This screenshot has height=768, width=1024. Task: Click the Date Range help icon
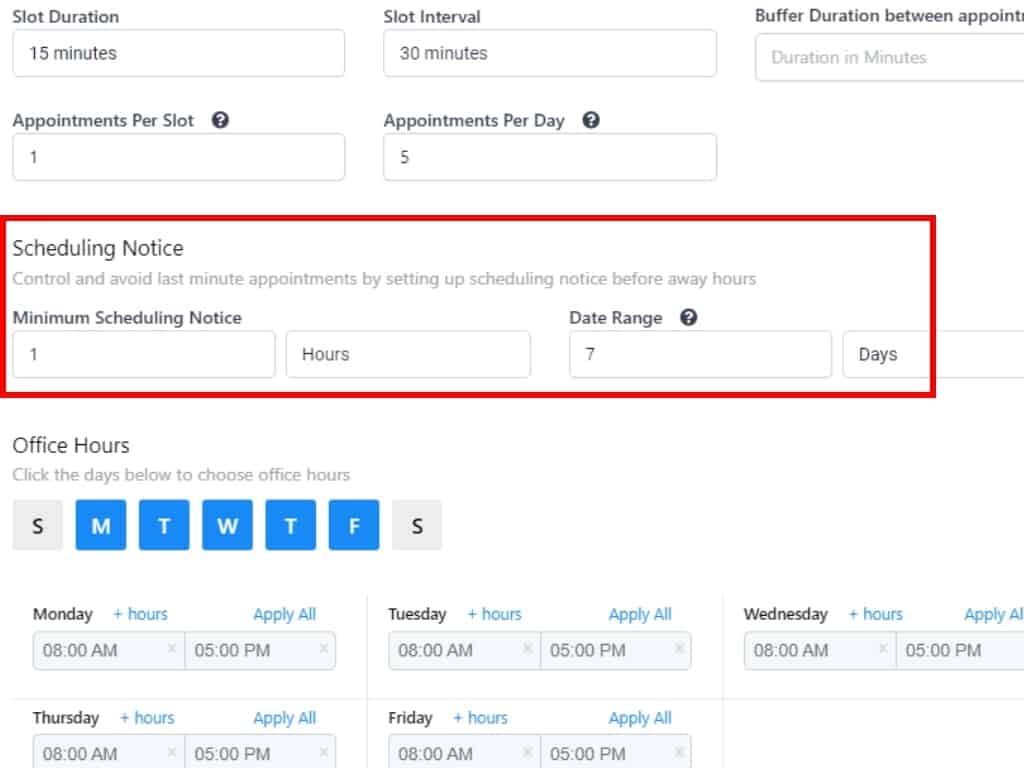click(x=688, y=318)
